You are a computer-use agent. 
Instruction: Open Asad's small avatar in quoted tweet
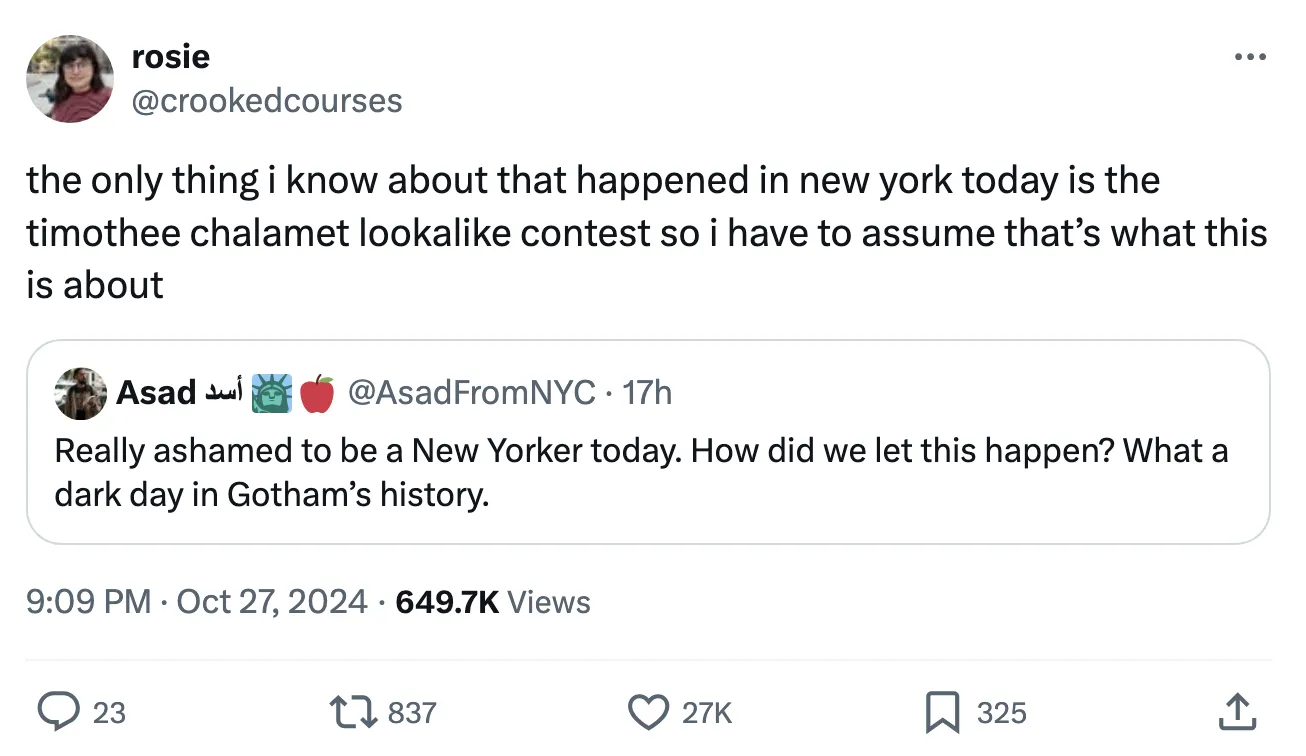pyautogui.click(x=80, y=393)
